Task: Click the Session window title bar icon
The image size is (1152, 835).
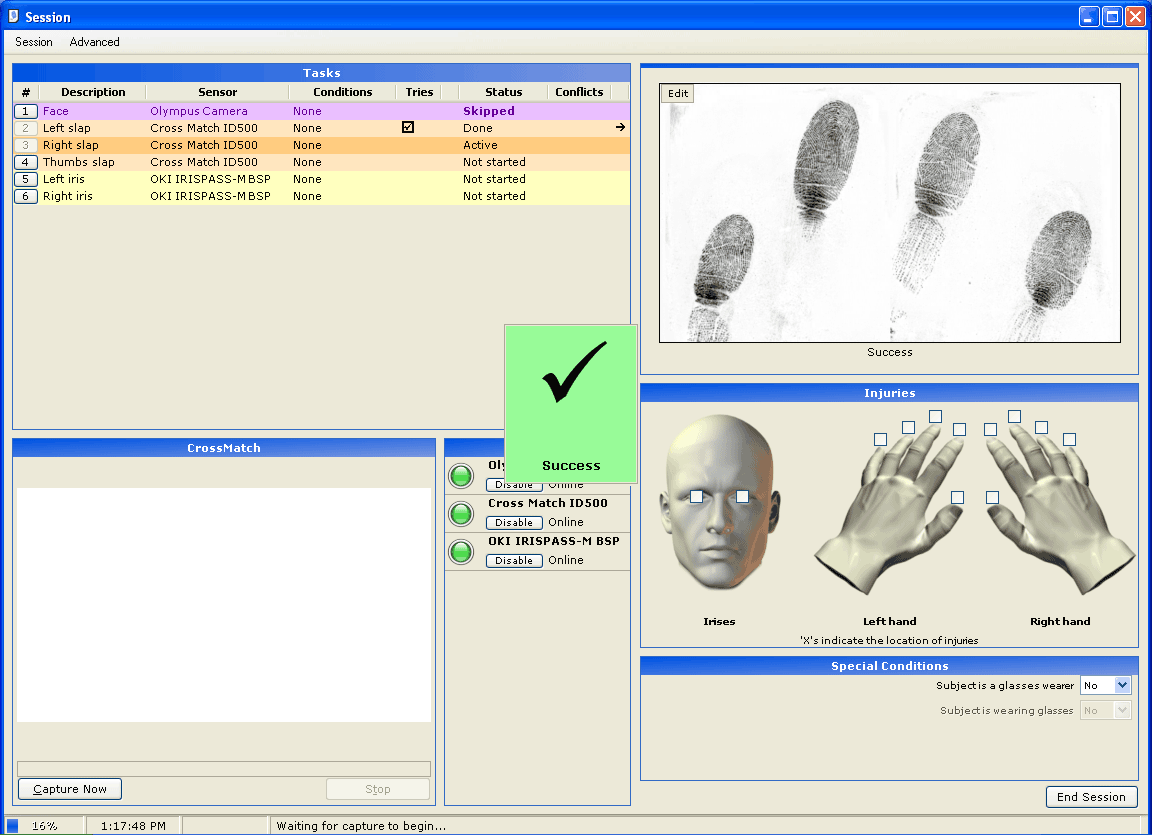Action: point(13,17)
